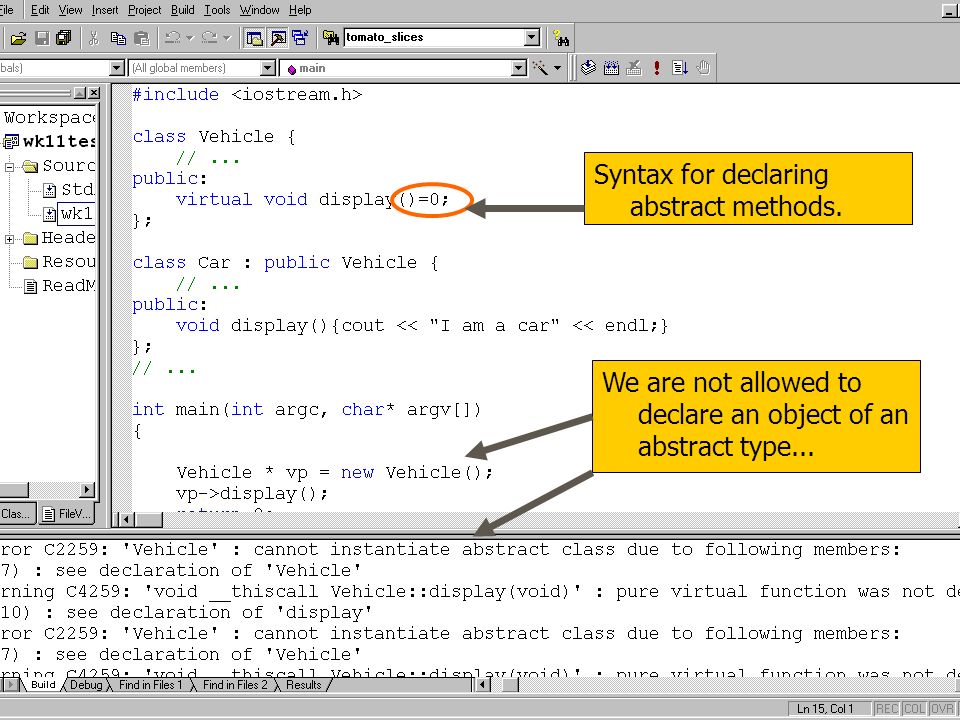Open the class globals combo dropdown
Viewport: 960px width, 720px height.
(x=116, y=68)
